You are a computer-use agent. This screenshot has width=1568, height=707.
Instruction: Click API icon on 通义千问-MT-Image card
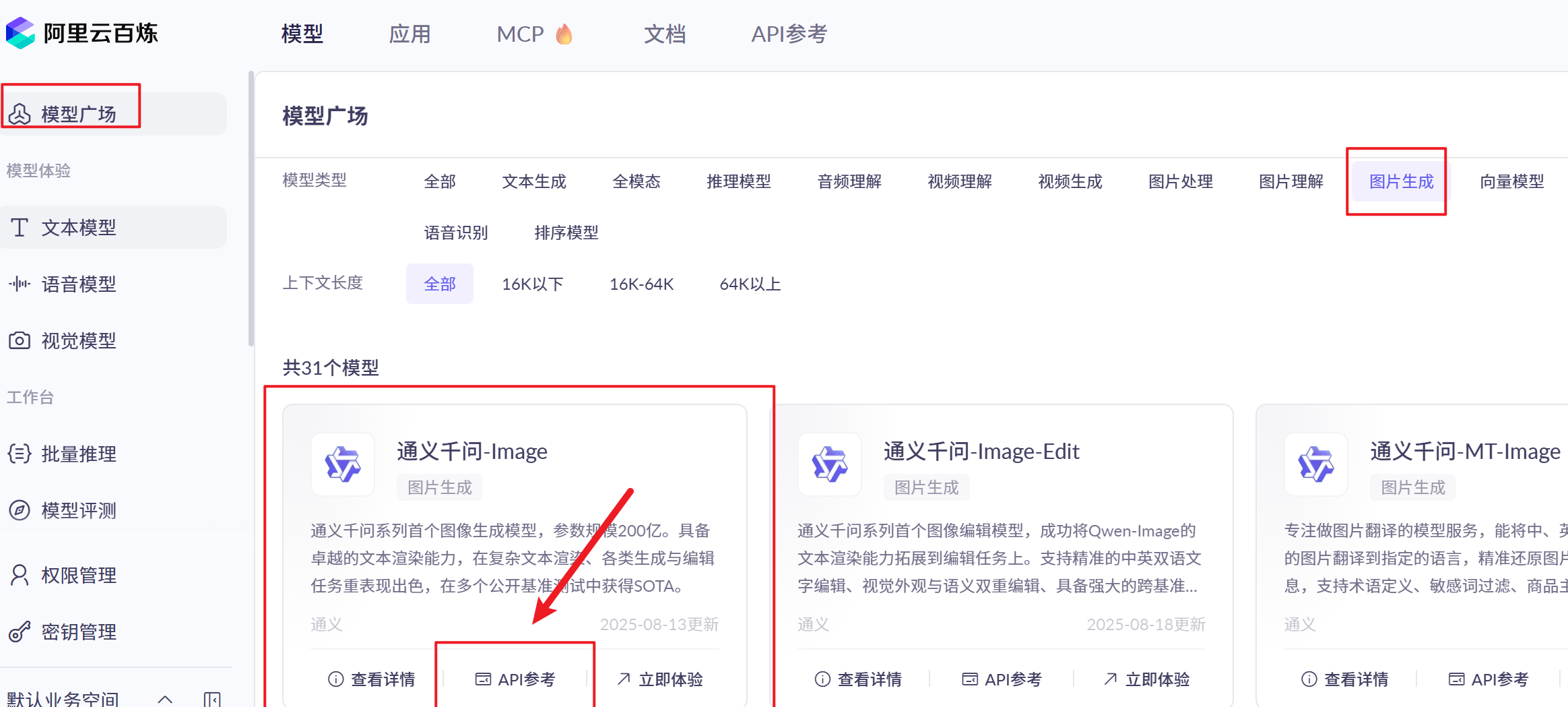[x=1456, y=679]
